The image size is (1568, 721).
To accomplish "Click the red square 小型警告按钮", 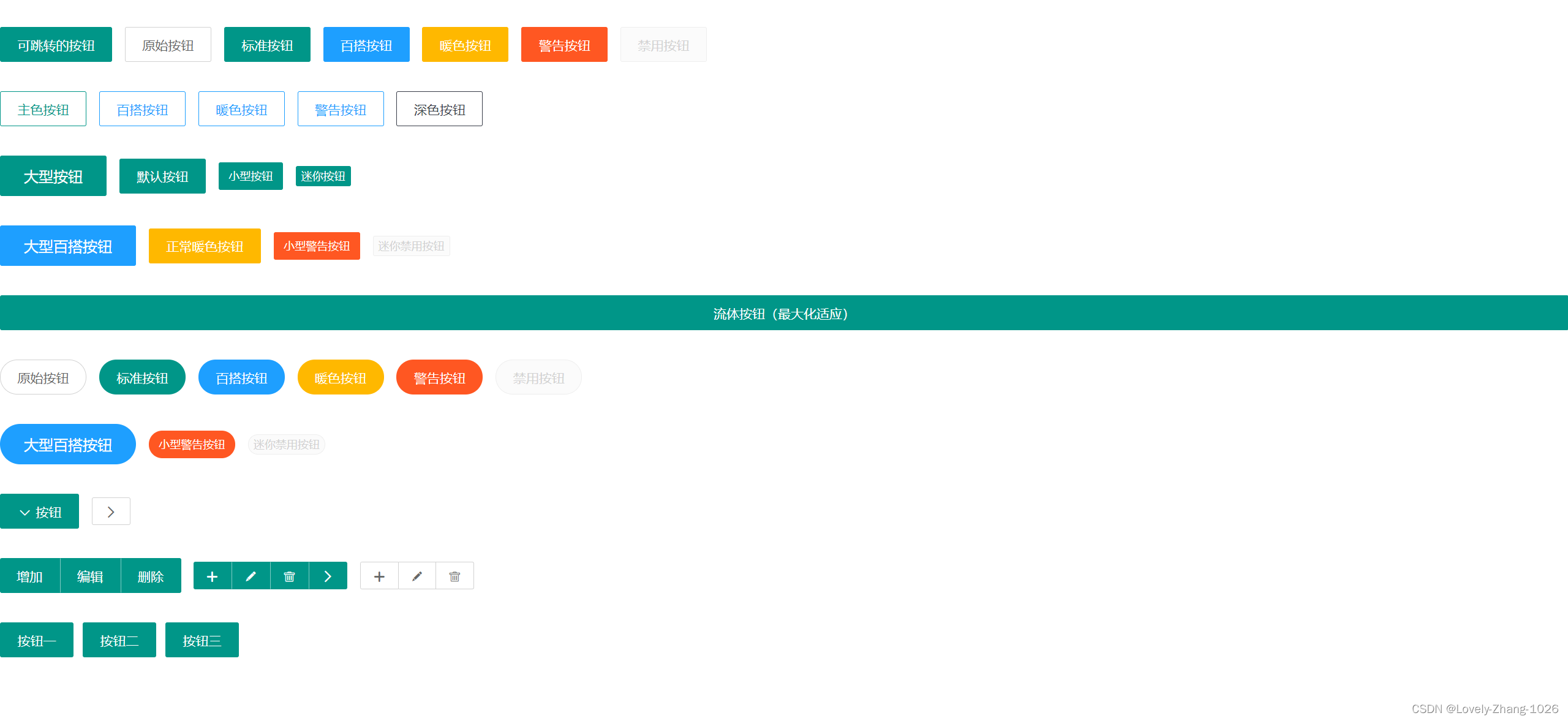I will [317, 246].
